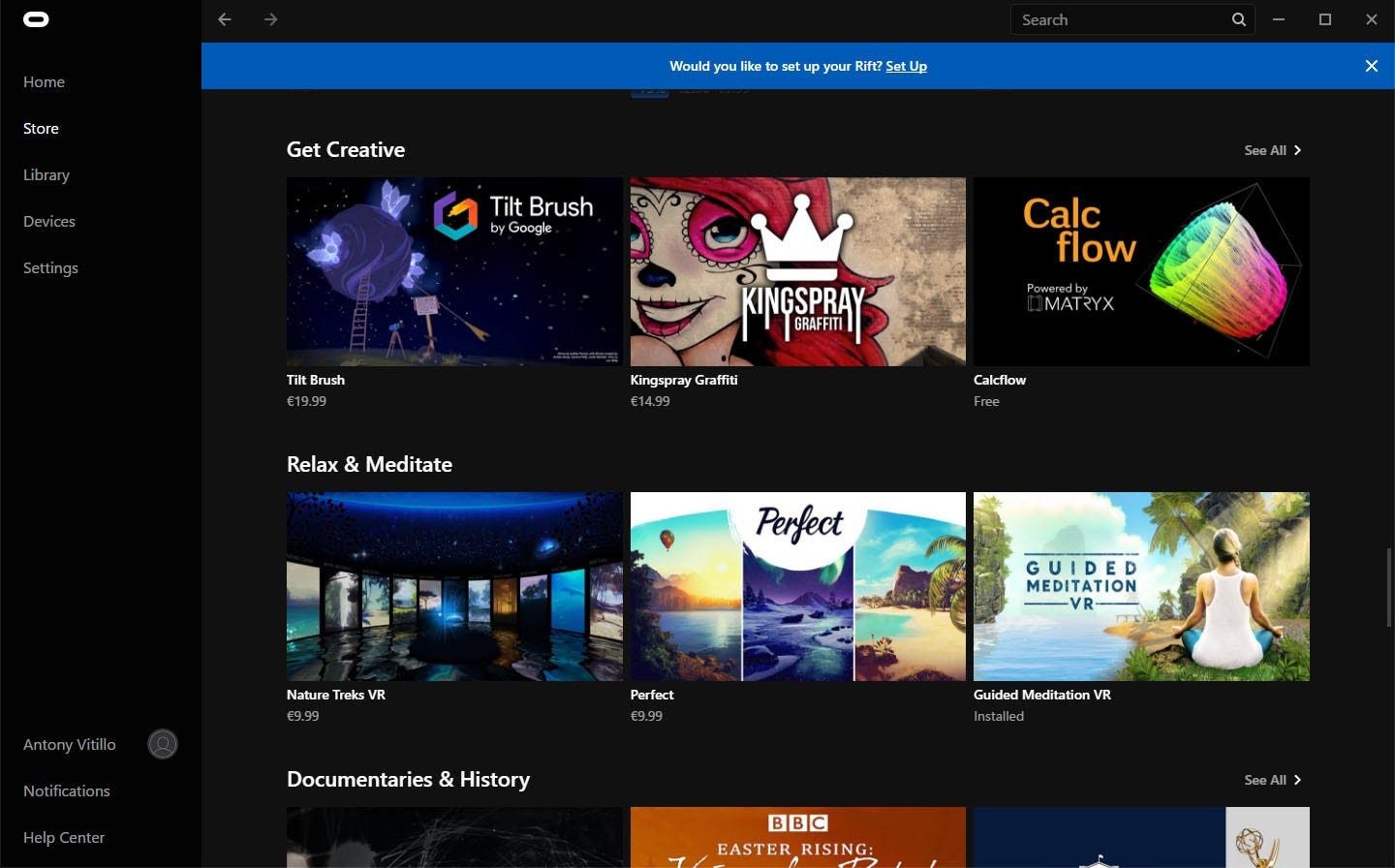The width and height of the screenshot is (1395, 868).
Task: Click the Set Up link in banner
Action: point(906,66)
